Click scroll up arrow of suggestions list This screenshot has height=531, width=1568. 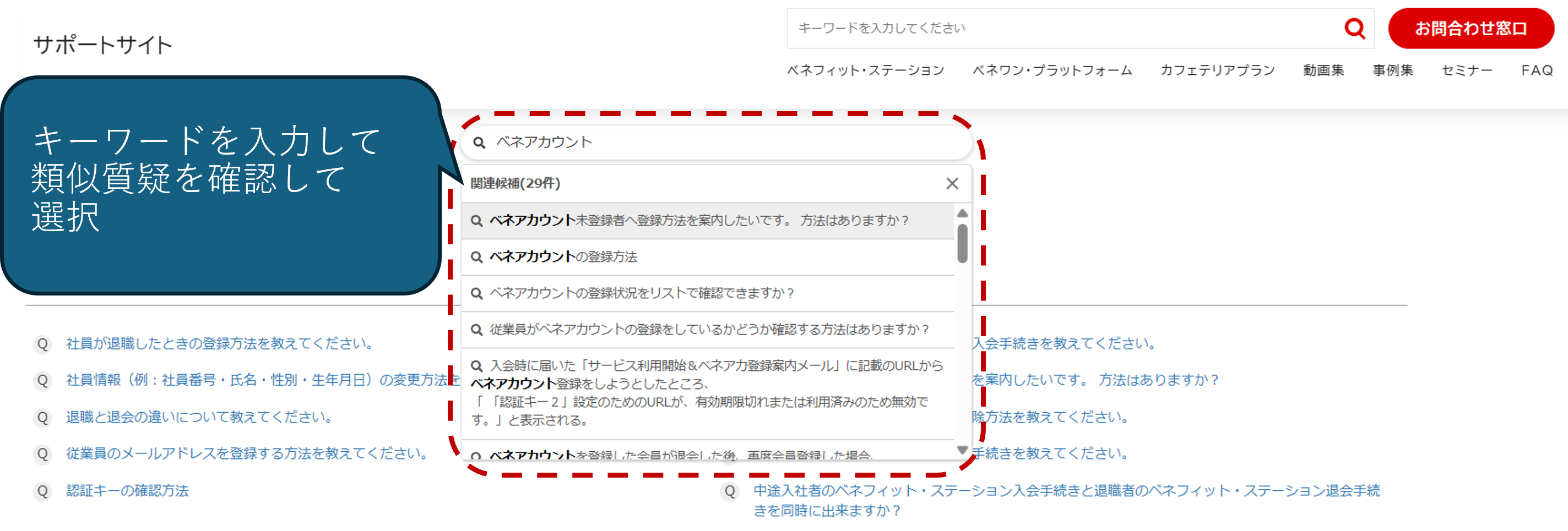click(x=962, y=213)
